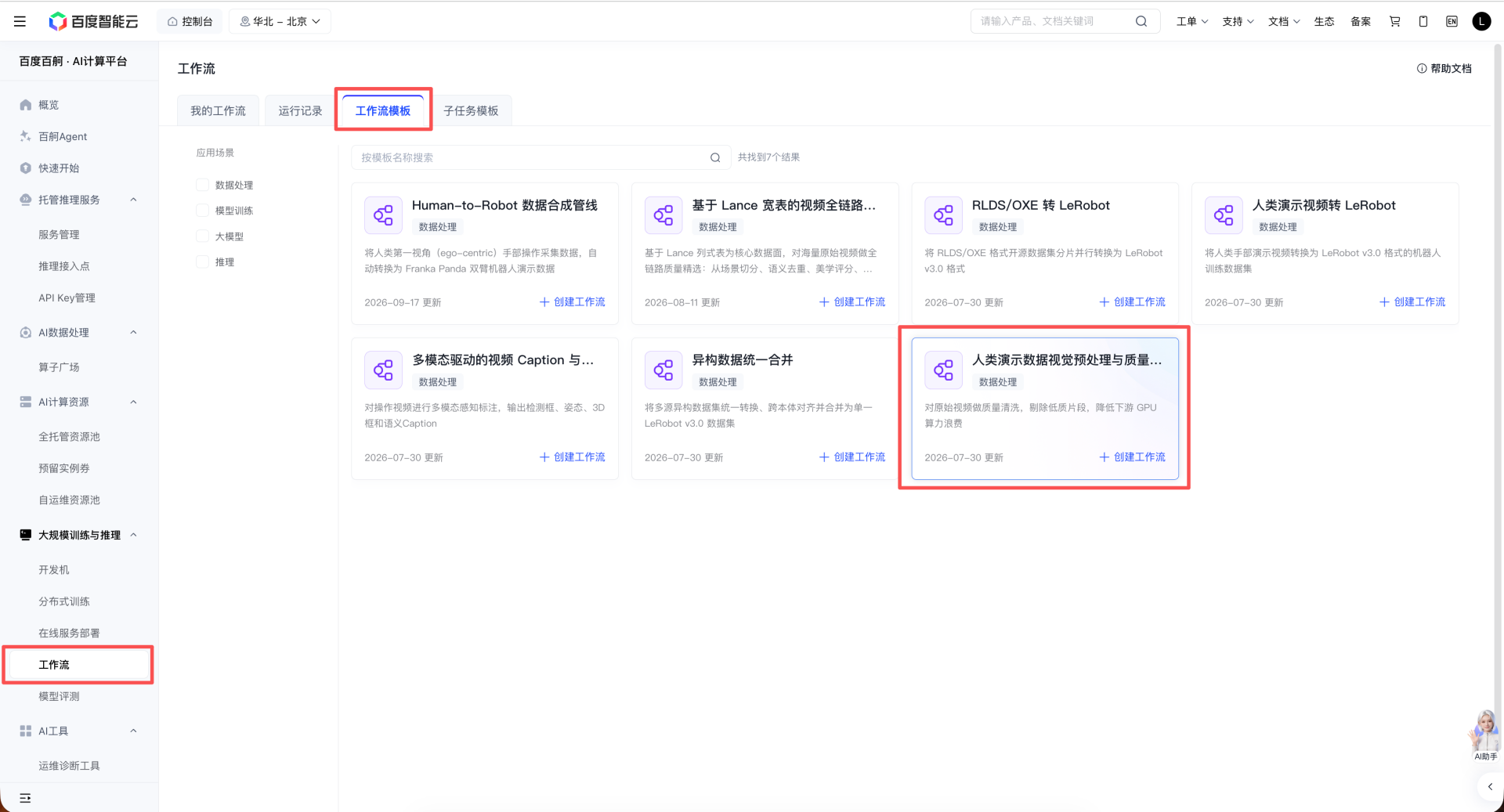Switch to the 运行记录 tab
Viewport: 1504px width, 812px height.
tap(300, 110)
